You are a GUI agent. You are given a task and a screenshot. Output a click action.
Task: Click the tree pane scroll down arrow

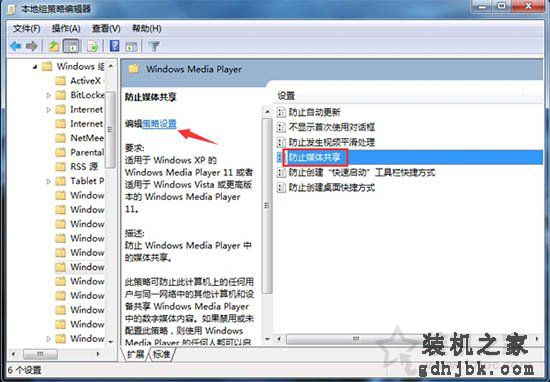(110, 342)
